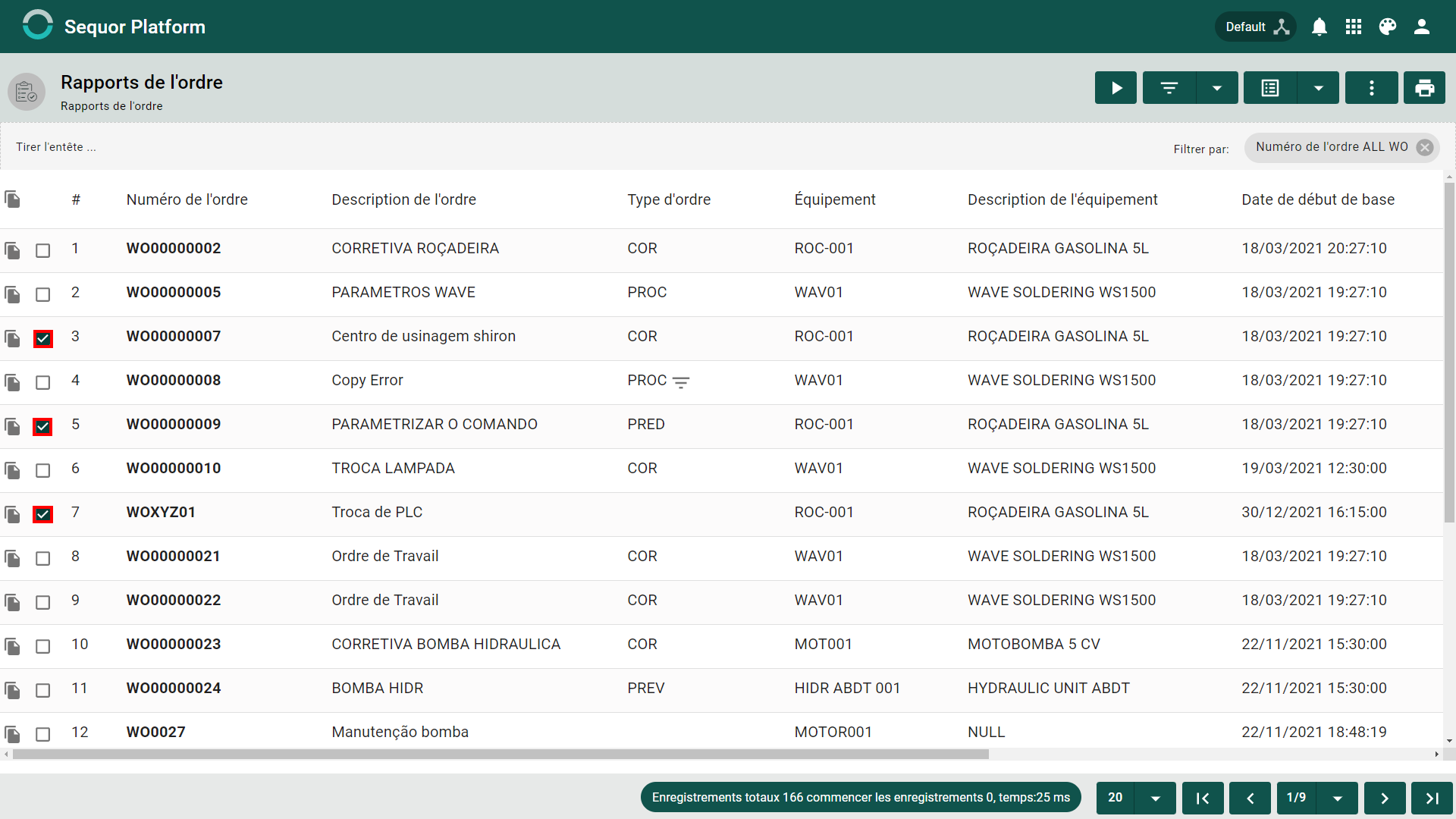Copy row WO00000009 with copy icon
1456x819 pixels.
tap(12, 426)
